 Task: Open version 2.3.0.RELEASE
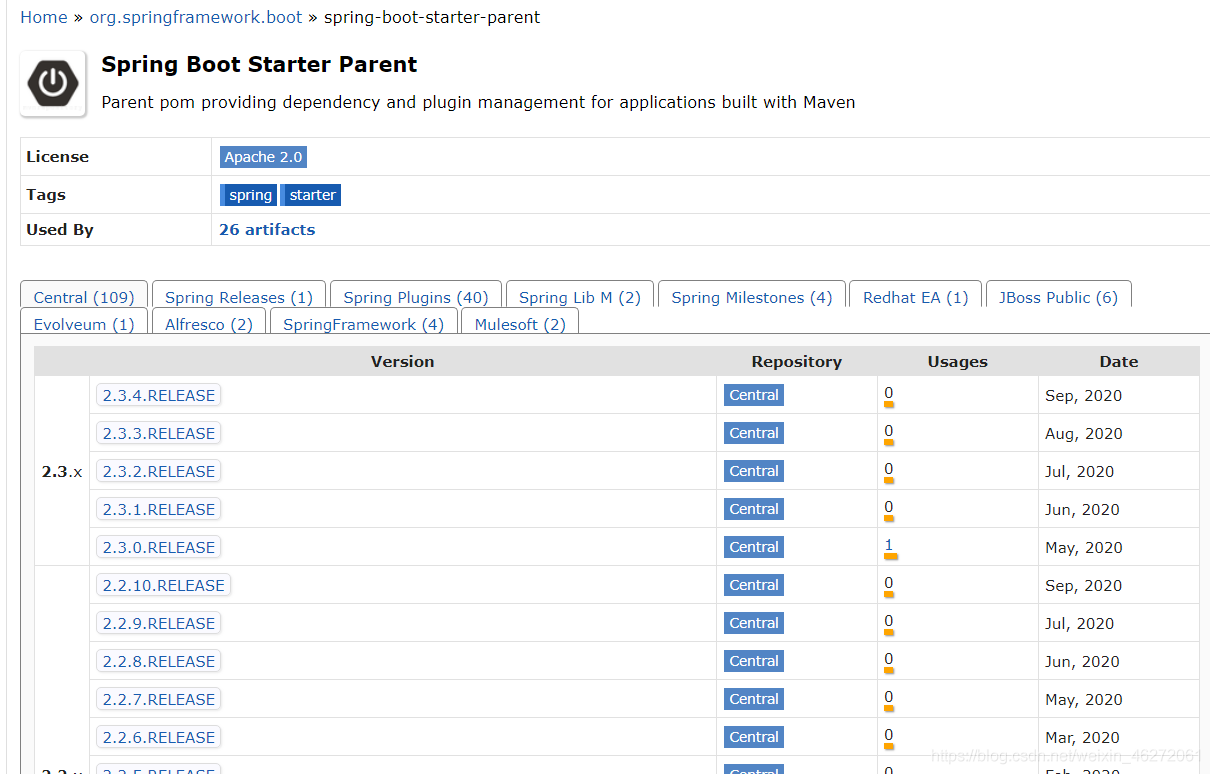pyautogui.click(x=159, y=547)
